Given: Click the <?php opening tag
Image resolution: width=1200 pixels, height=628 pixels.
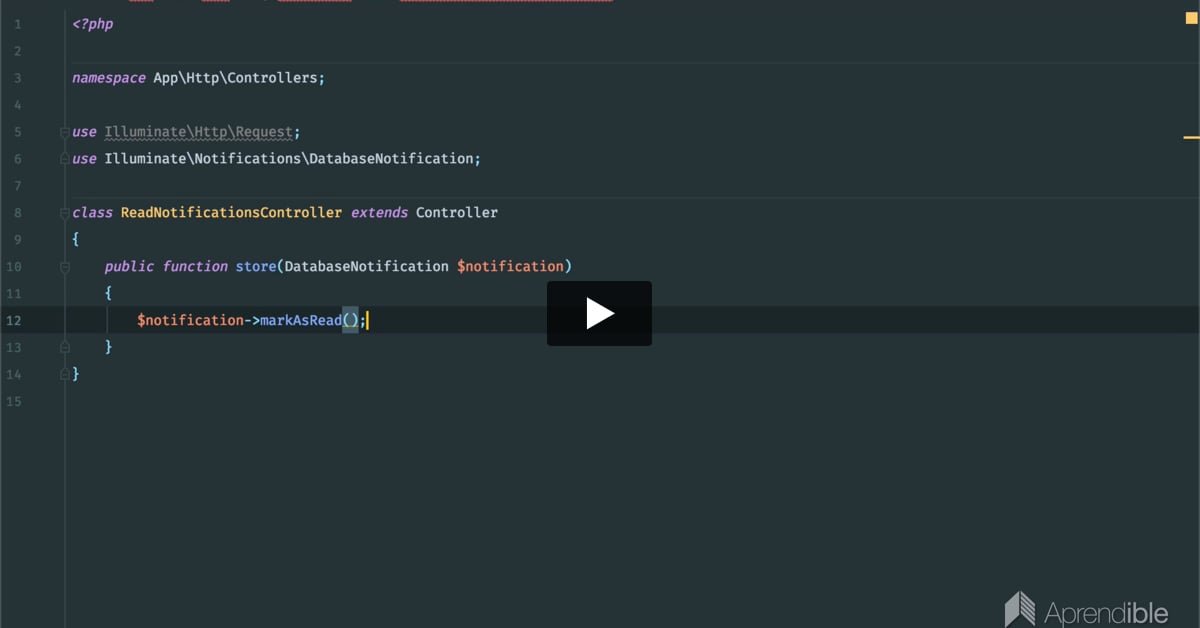Looking at the screenshot, I should click(x=93, y=23).
